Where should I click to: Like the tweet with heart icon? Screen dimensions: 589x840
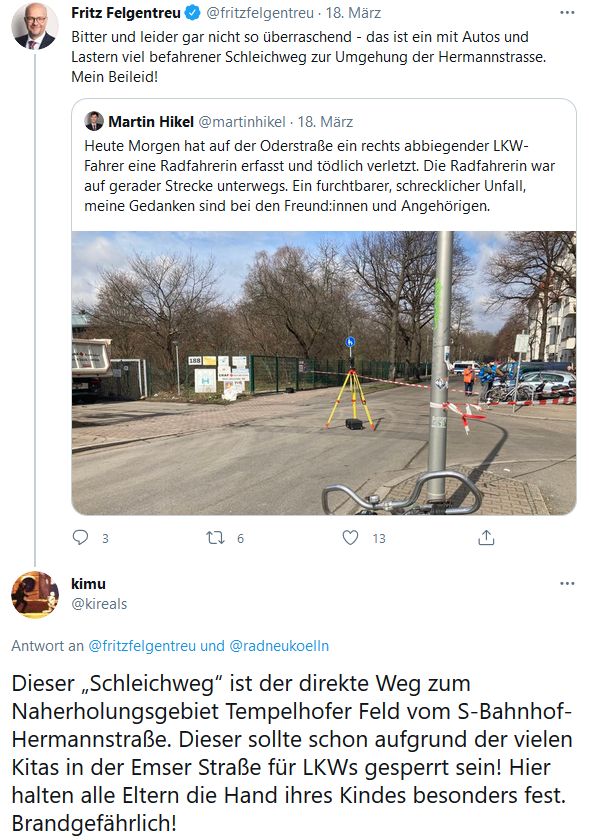click(350, 537)
